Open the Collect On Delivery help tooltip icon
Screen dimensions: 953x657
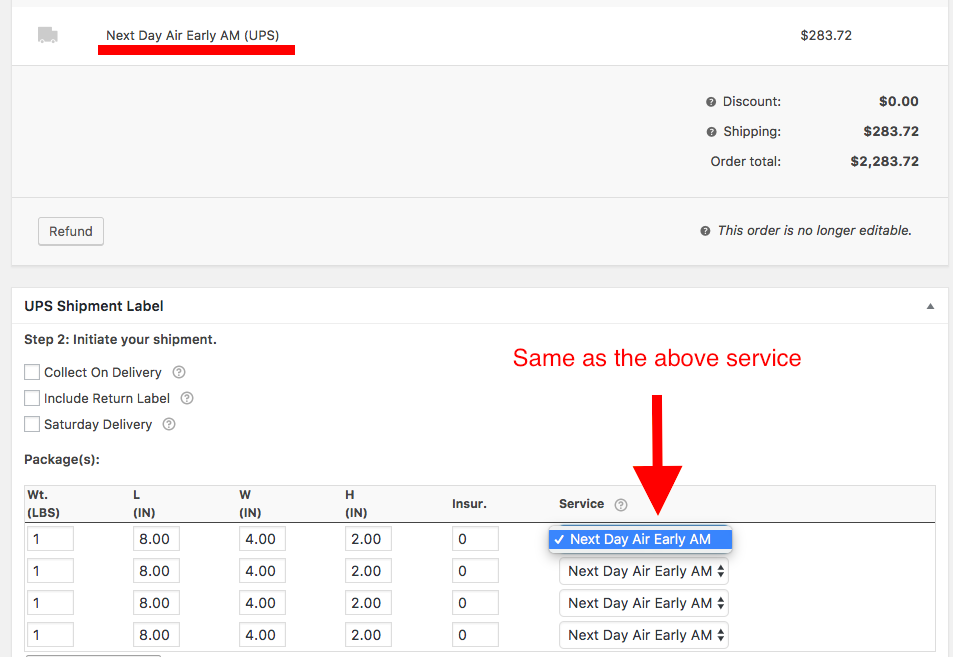(x=179, y=372)
